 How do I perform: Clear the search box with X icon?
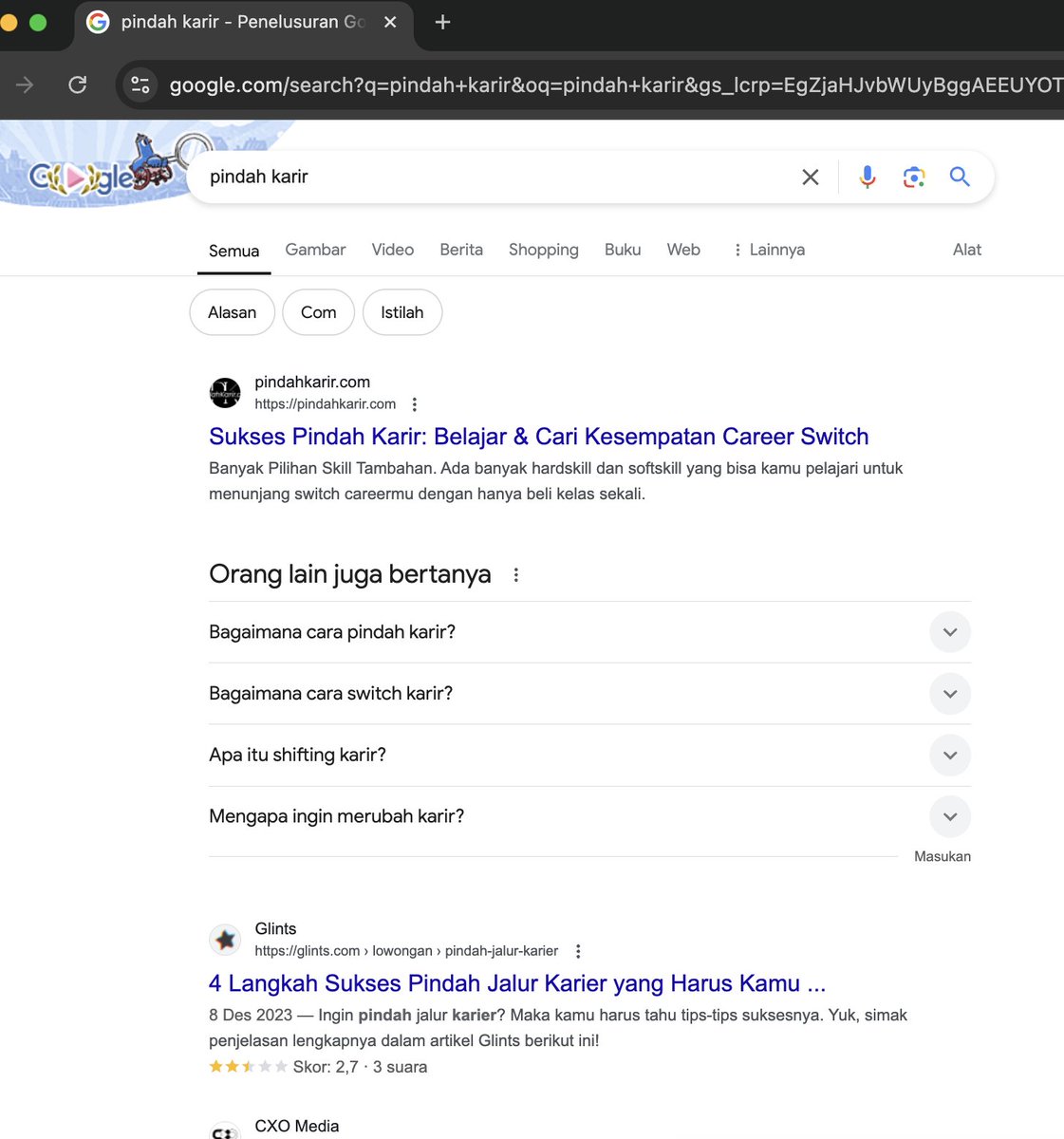click(811, 177)
